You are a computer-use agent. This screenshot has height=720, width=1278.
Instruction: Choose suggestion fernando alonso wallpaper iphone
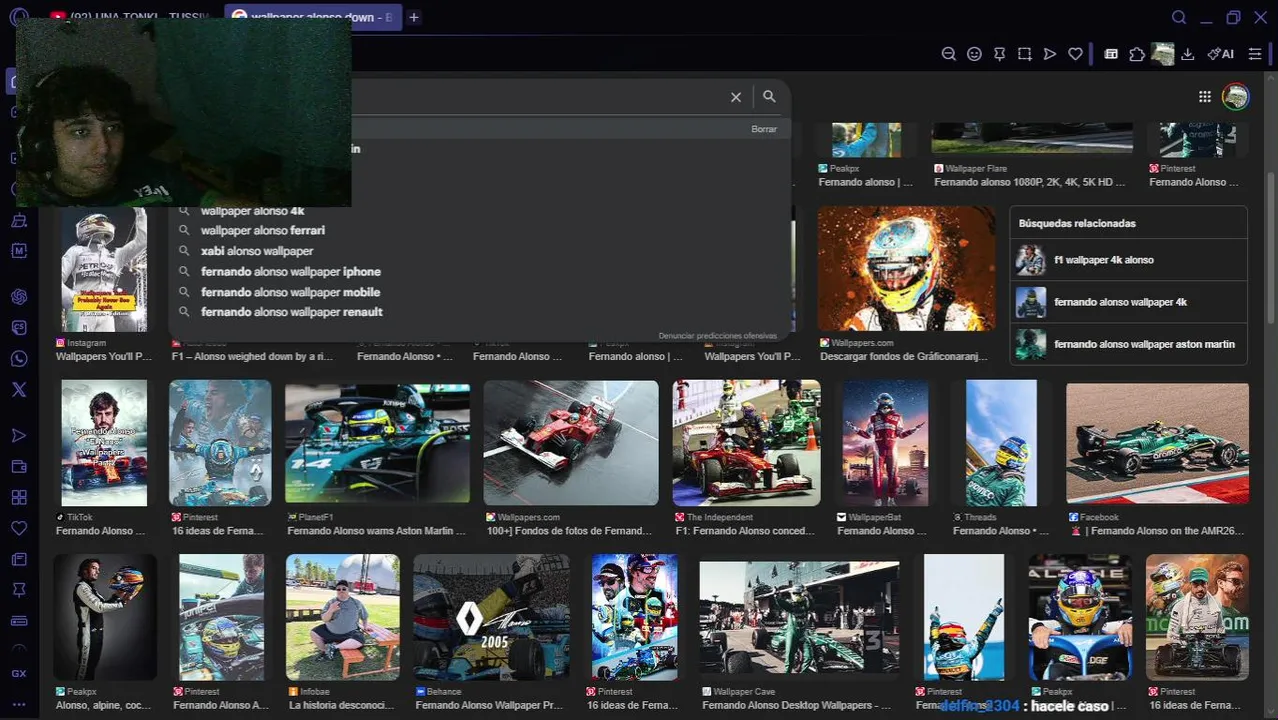click(x=290, y=271)
